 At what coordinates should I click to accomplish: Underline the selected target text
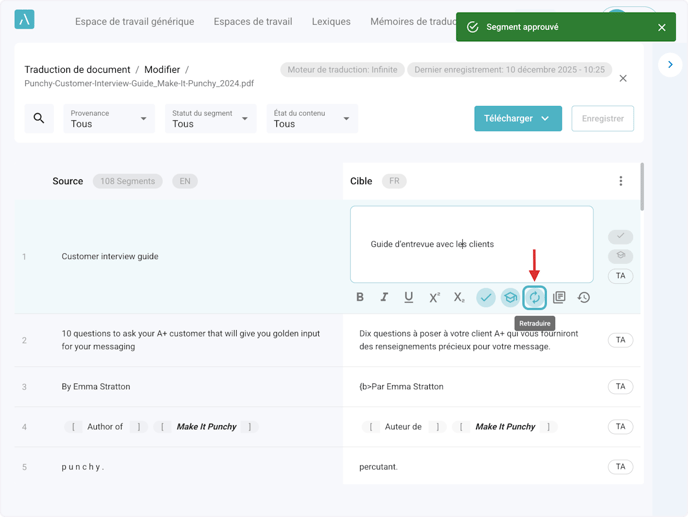(409, 297)
